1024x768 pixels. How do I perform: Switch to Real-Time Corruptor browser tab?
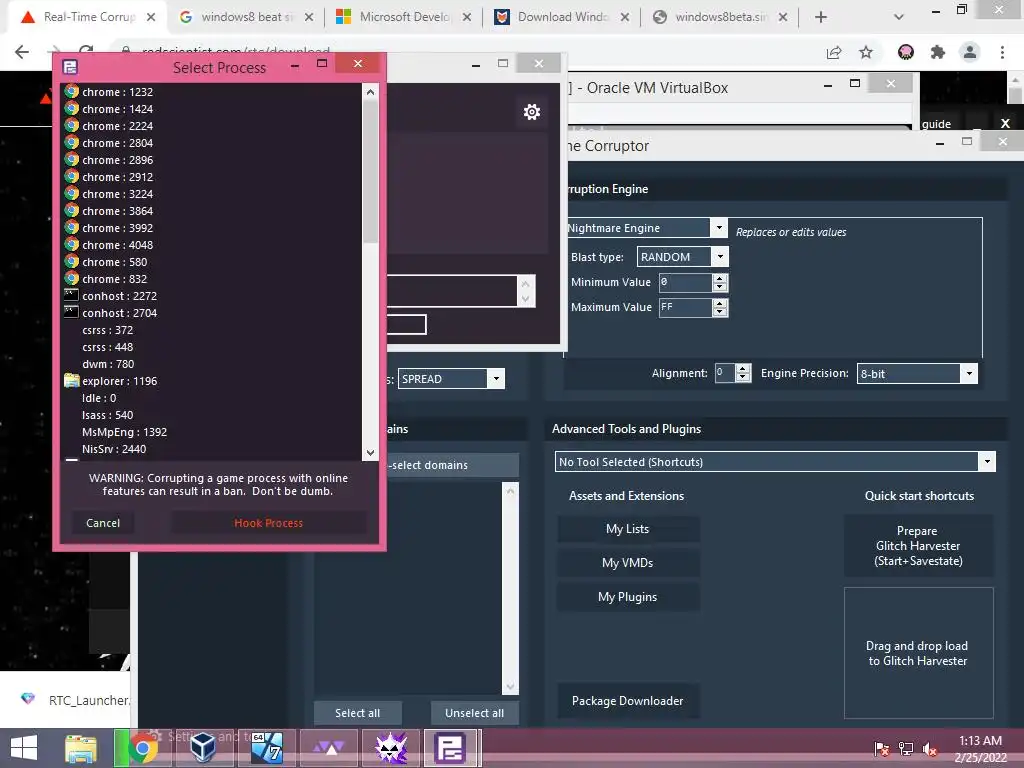pyautogui.click(x=88, y=17)
